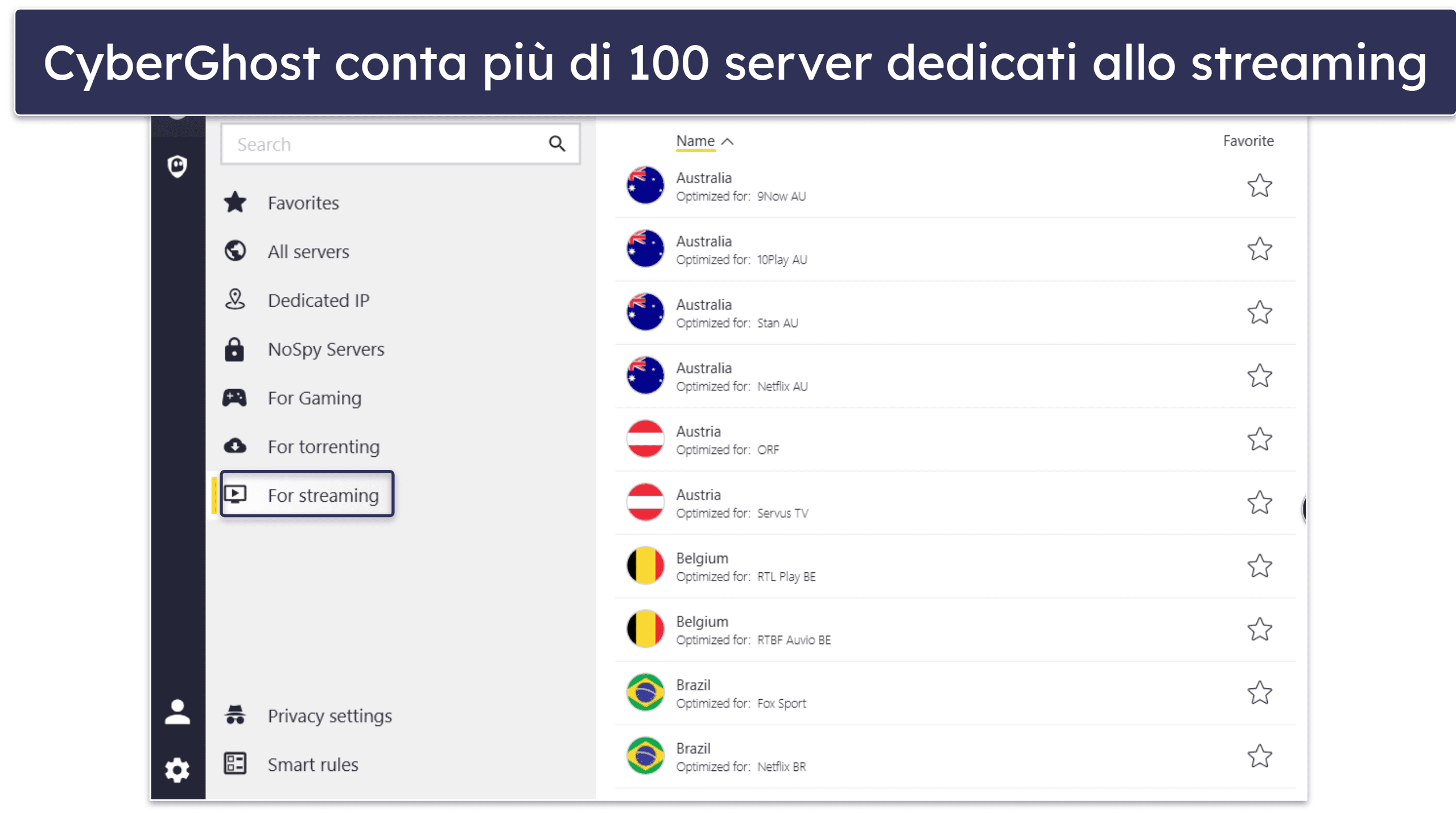Click the Austria flag for ORF
The height and width of the screenshot is (813, 1456).
645,439
